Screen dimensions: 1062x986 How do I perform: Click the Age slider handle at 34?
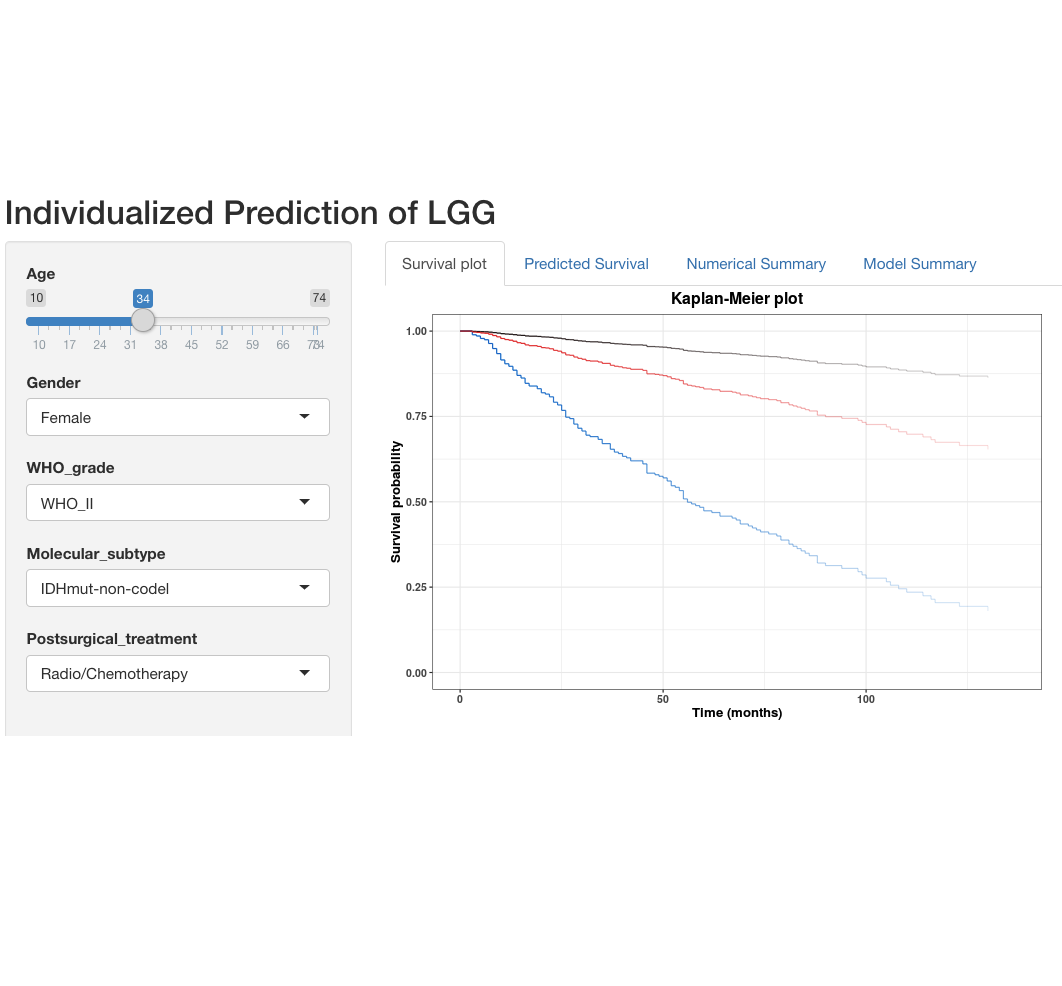click(x=143, y=320)
